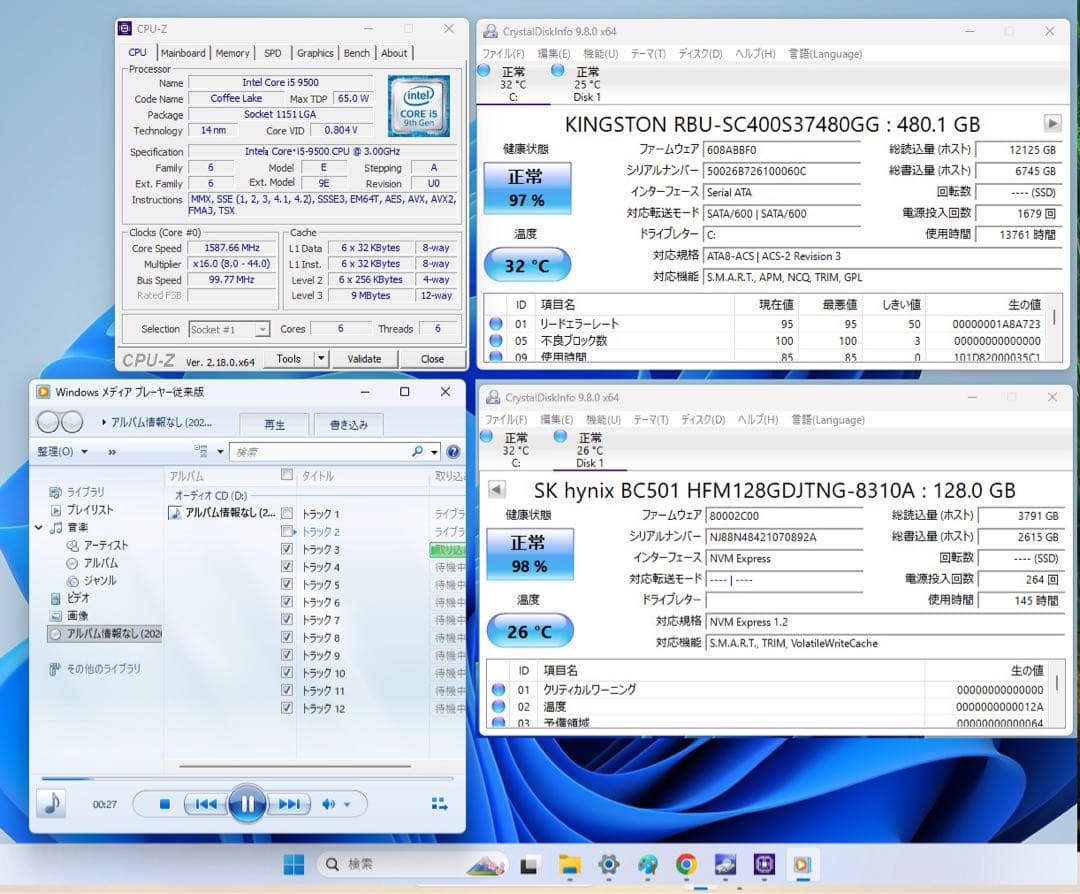Open Settings gear from the taskbar
The width and height of the screenshot is (1080, 894).
pos(609,864)
